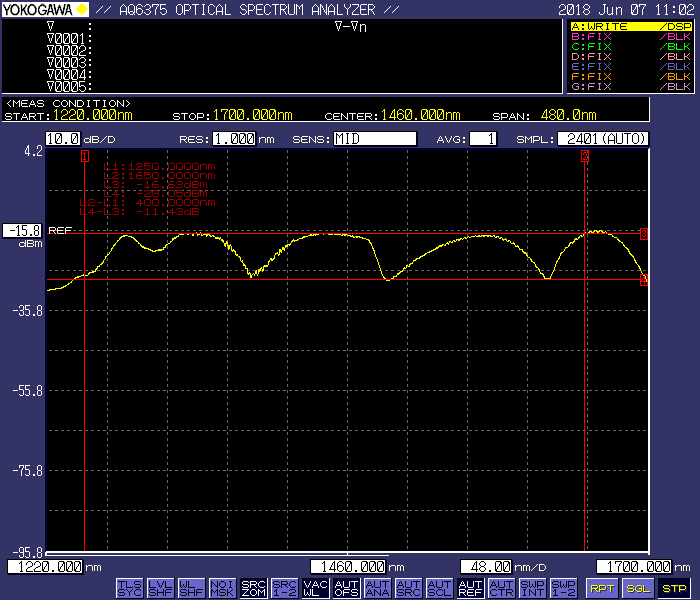This screenshot has width=700, height=600.
Task: Click the AUT OFS auto offset icon
Action: (x=346, y=587)
